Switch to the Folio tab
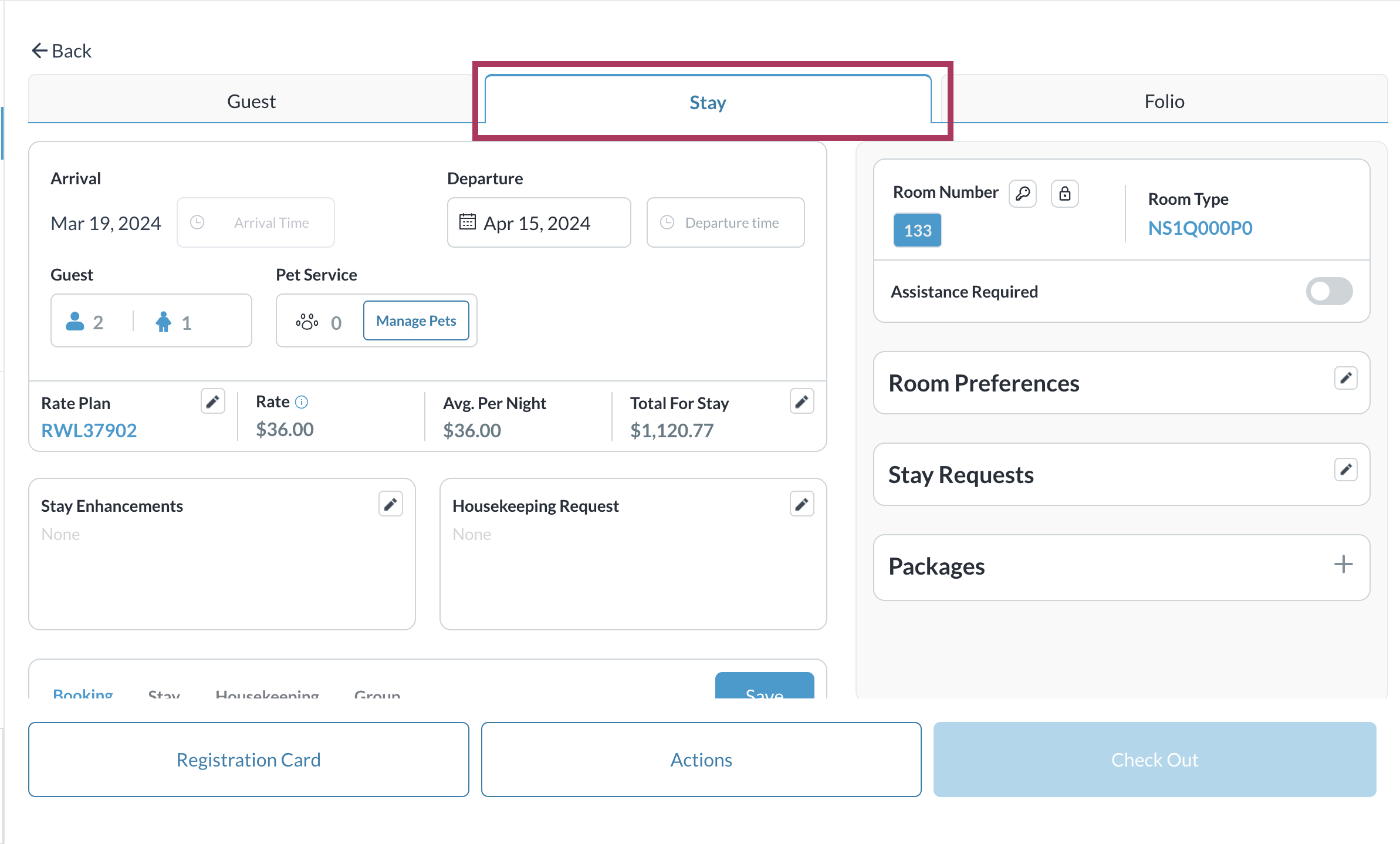The height and width of the screenshot is (844, 1400). (x=1164, y=101)
